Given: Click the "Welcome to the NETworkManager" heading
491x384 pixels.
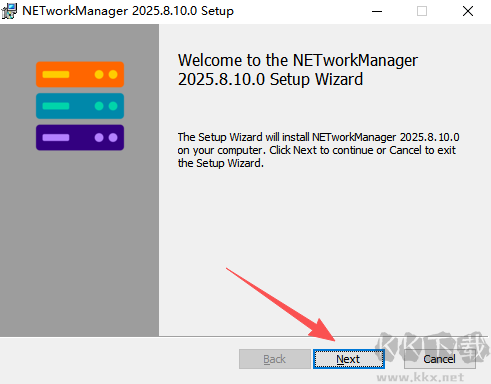Looking at the screenshot, I should click(x=298, y=70).
